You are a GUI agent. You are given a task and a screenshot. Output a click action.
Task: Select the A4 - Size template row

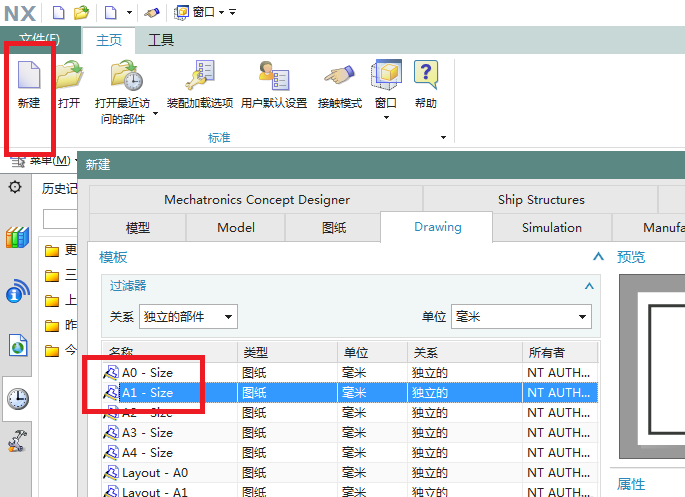[x=350, y=453]
